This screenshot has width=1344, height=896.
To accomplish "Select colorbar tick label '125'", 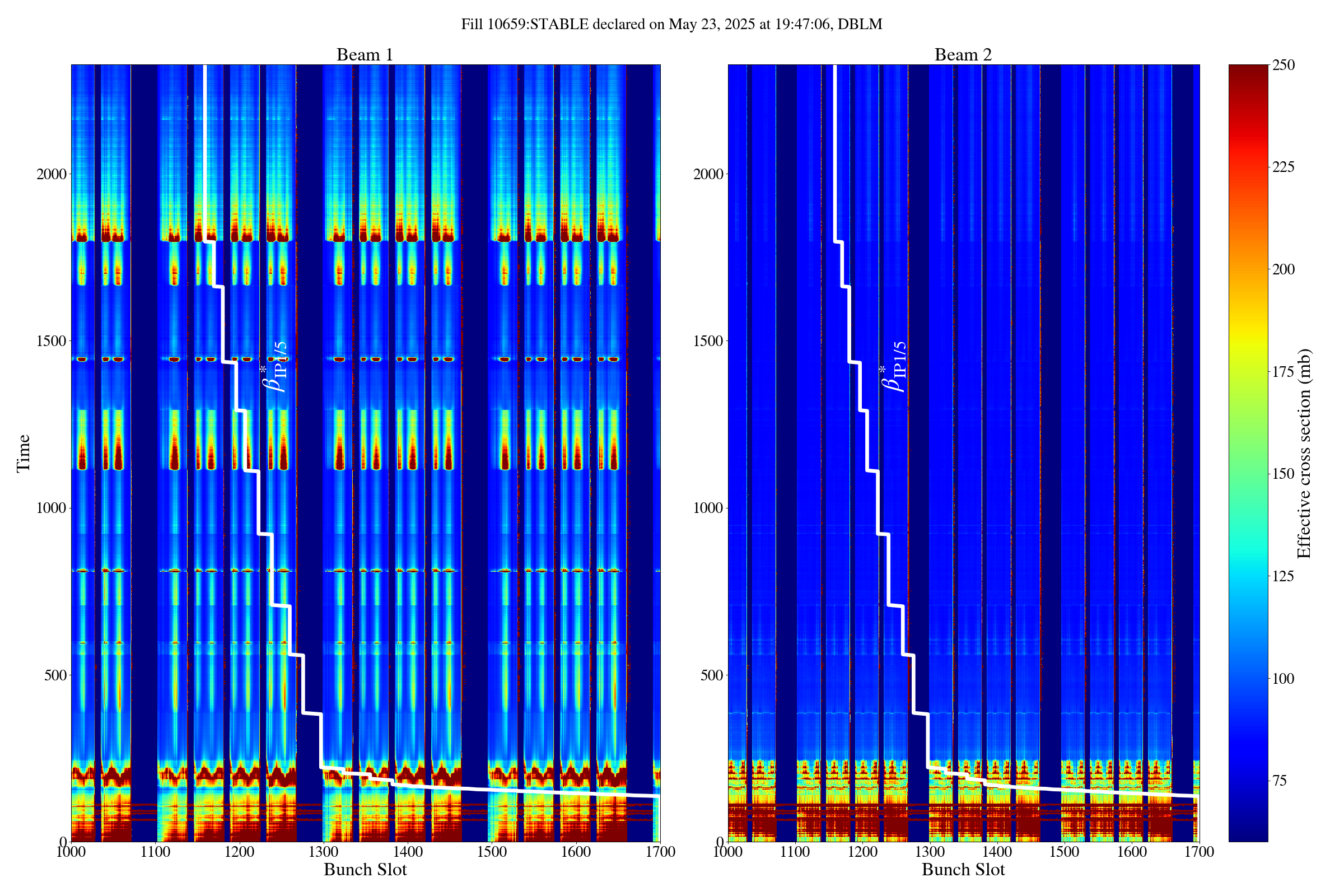I will 1284,577.
